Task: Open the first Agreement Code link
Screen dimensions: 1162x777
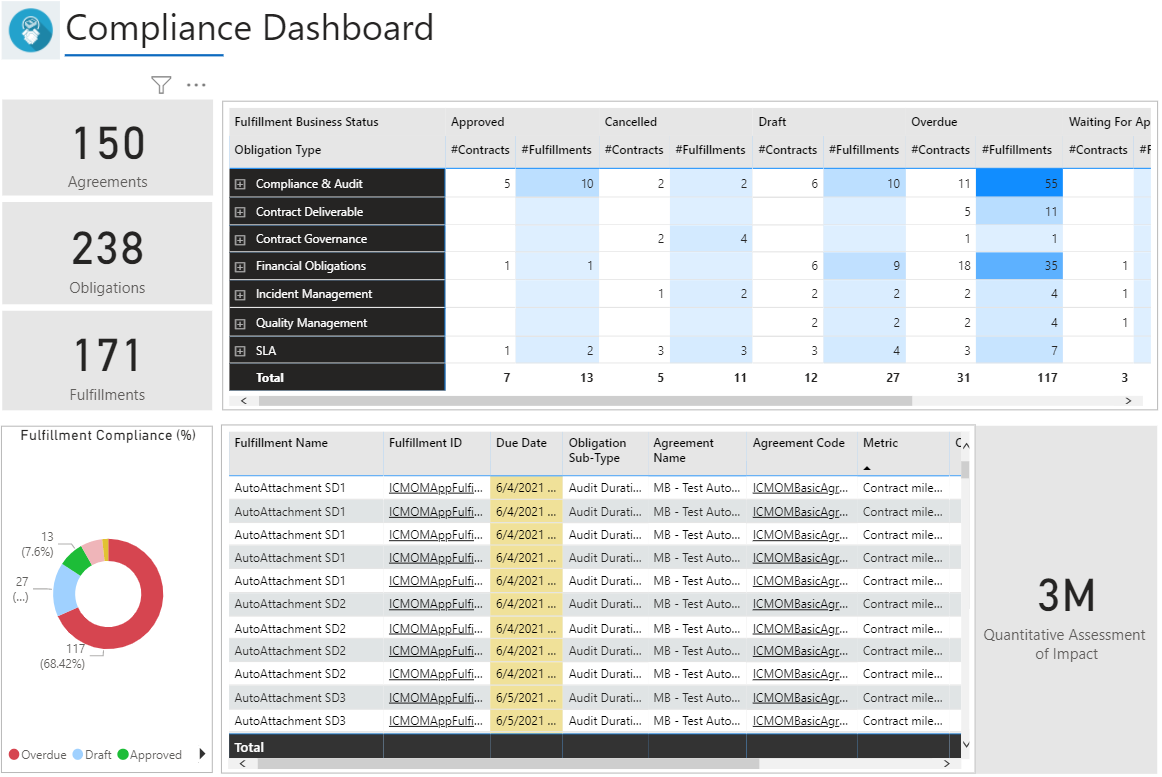Action: 800,488
